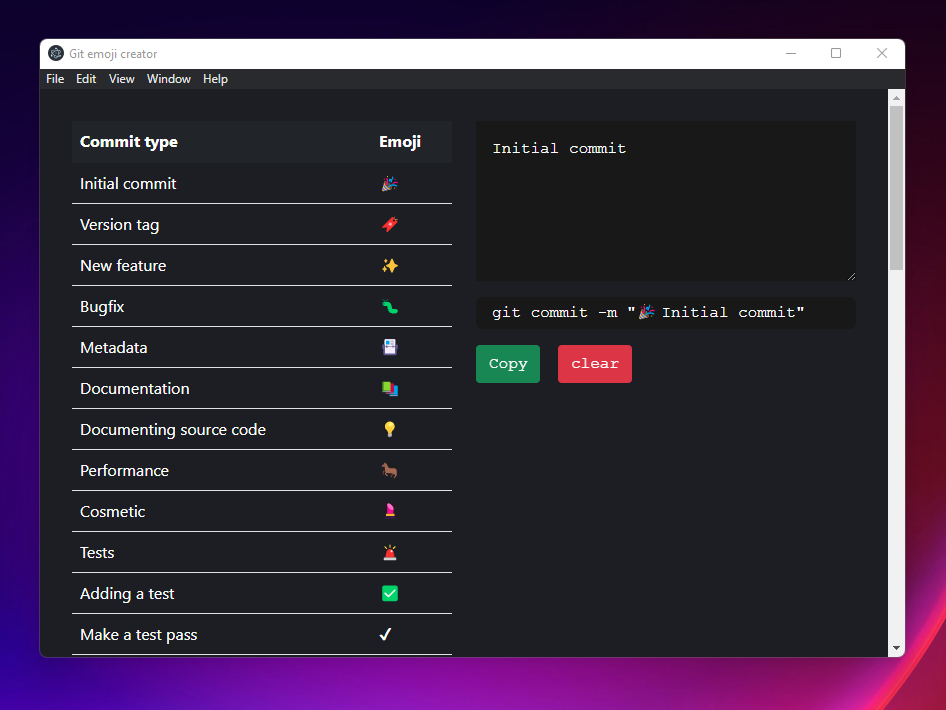Click the horse emoji for Performance
Viewport: 946px width, 710px height.
pyautogui.click(x=389, y=470)
